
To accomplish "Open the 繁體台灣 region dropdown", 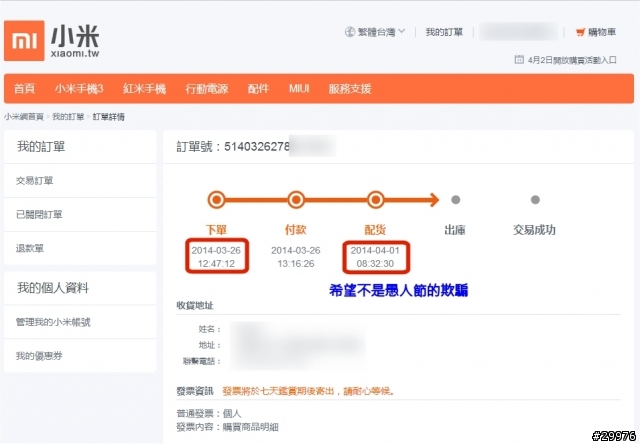I will point(375,32).
